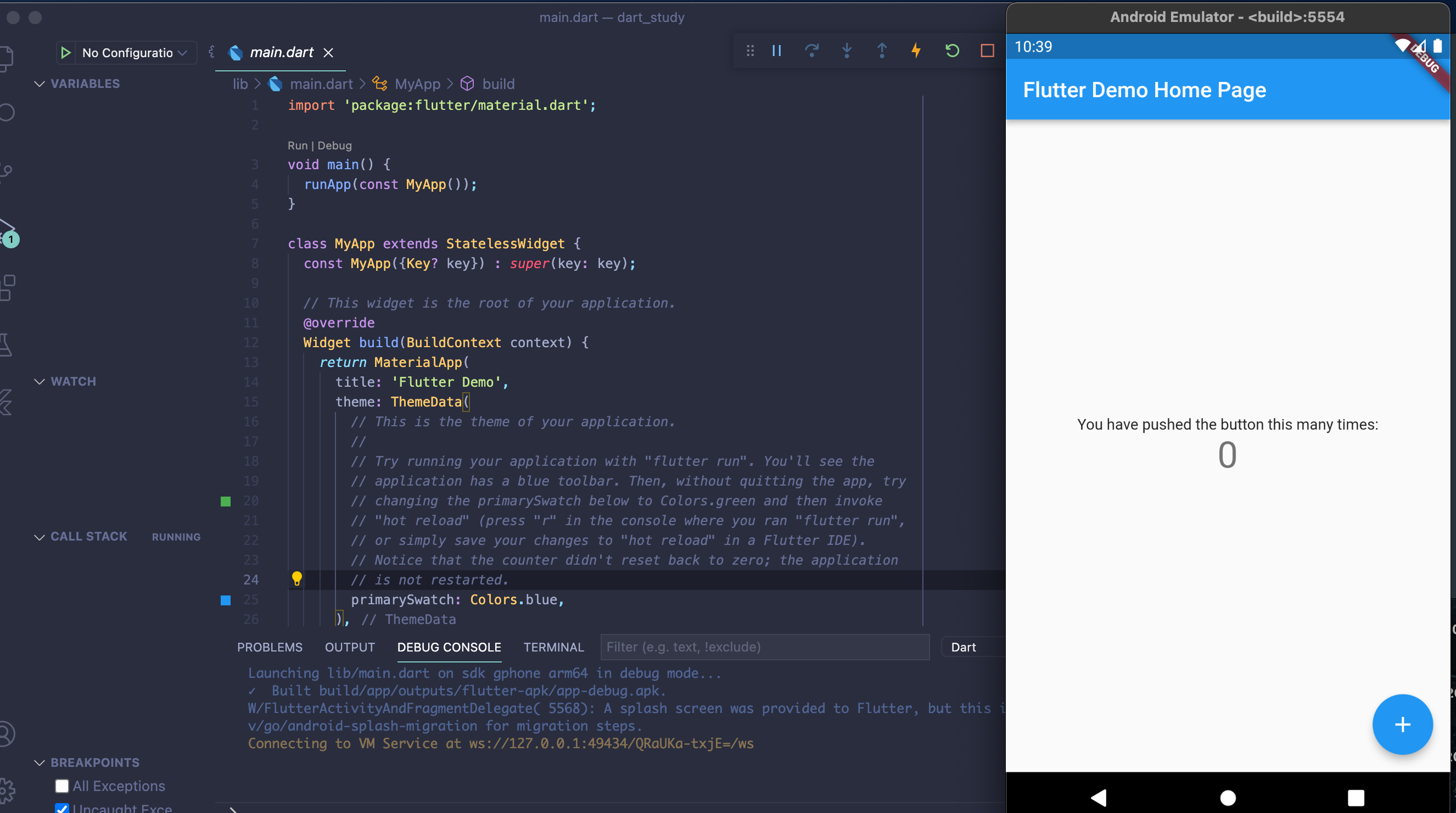This screenshot has width=1456, height=813.
Task: Restart the debug session
Action: 952,51
